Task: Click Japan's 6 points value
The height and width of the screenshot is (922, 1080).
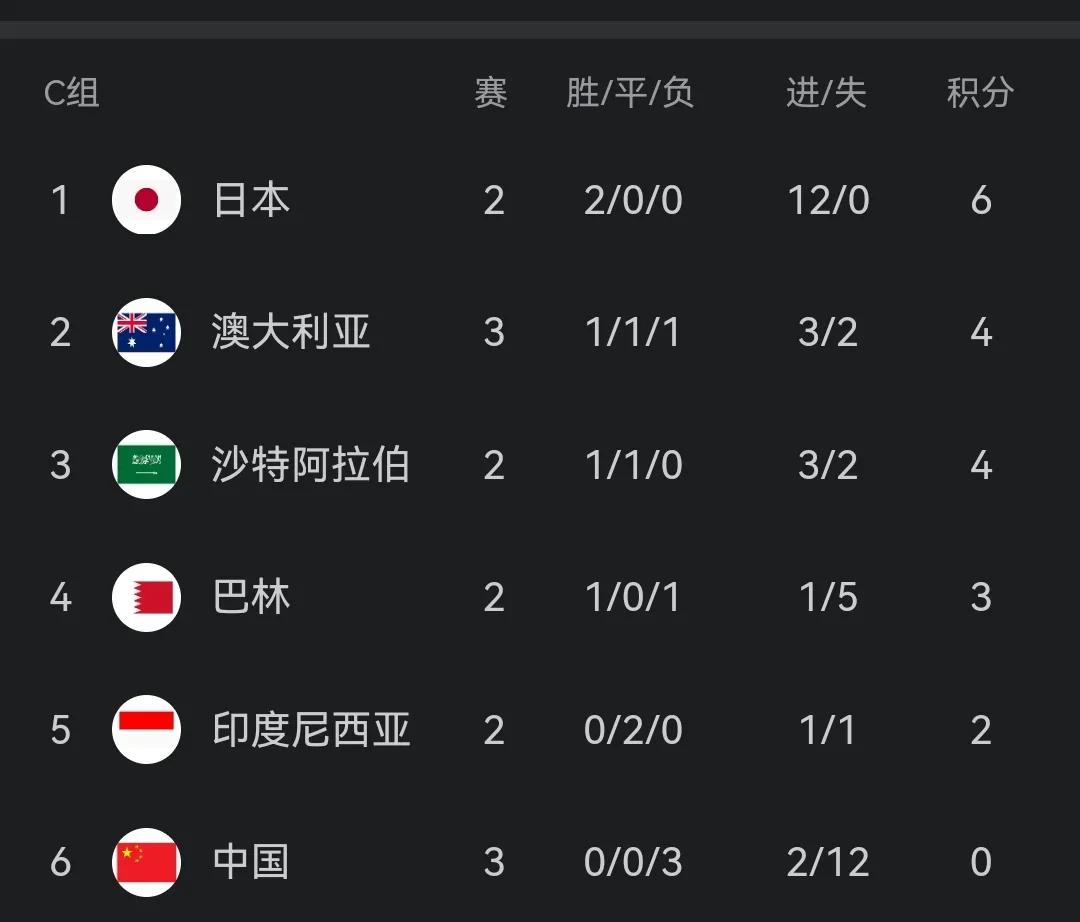Action: pos(981,200)
